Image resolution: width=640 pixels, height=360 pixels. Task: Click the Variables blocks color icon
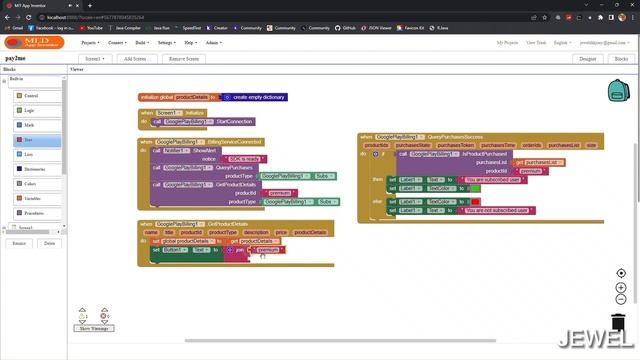(19, 198)
